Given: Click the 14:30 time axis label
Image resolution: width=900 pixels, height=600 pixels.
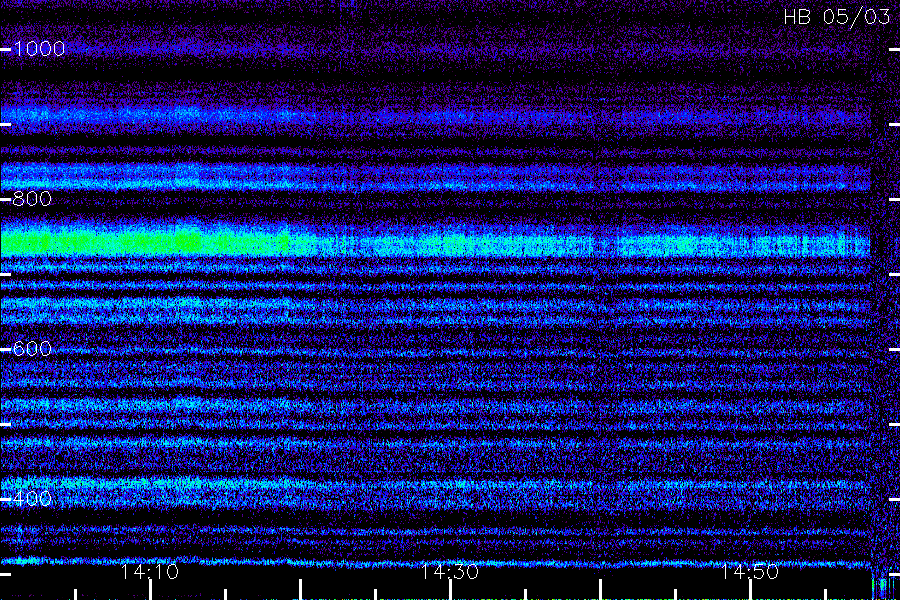Looking at the screenshot, I should [450, 572].
